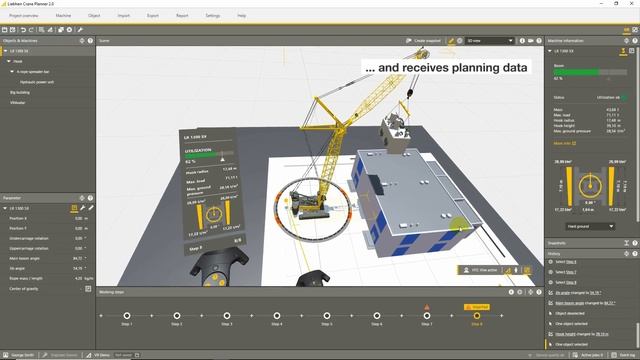The height and width of the screenshot is (360, 640).
Task: Open the 3D view dropdown
Action: pyautogui.click(x=490, y=41)
